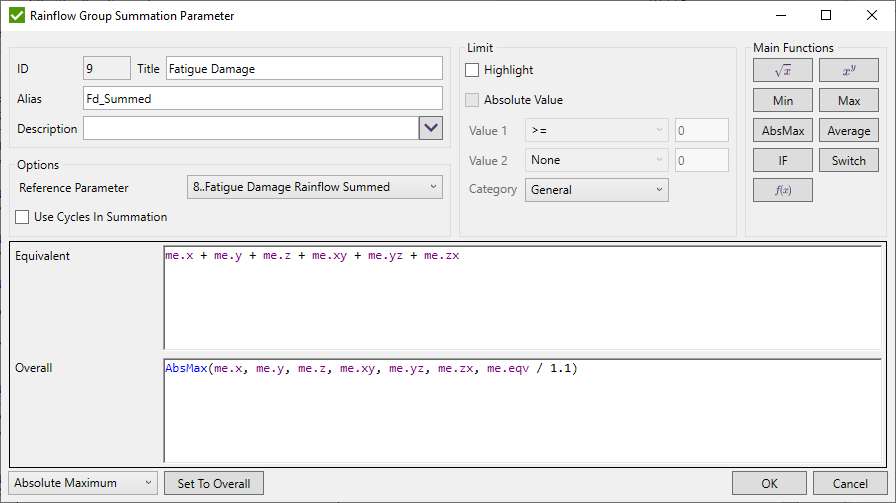Open the Absolute Maximum dropdown
896x503 pixels.
point(83,483)
